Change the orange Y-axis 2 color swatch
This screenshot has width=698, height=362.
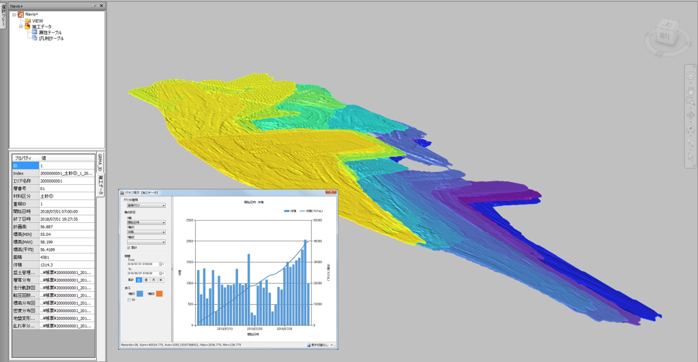click(x=159, y=293)
